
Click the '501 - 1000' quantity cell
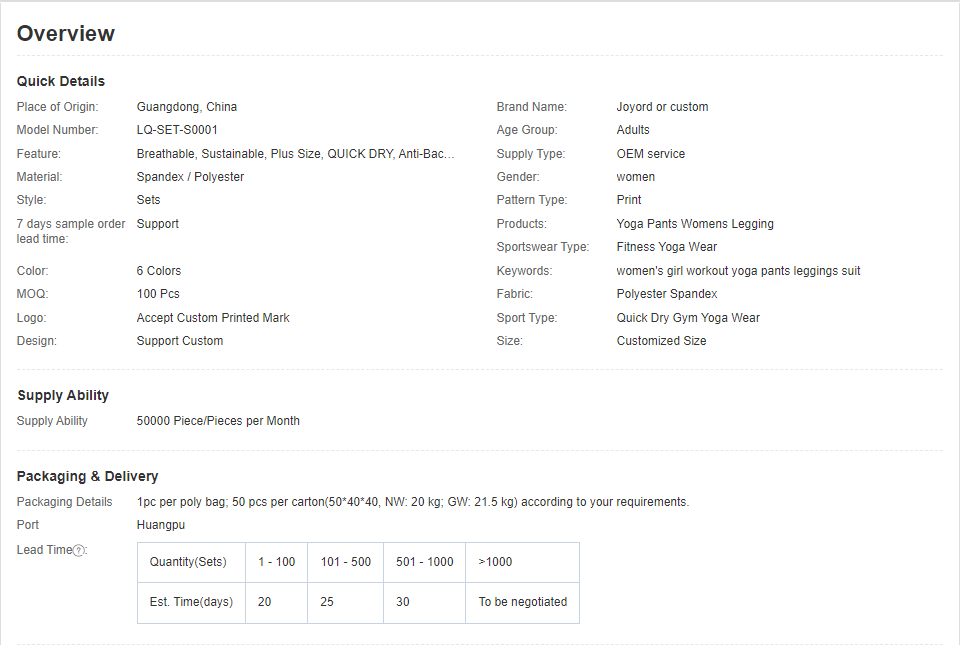[x=424, y=562]
